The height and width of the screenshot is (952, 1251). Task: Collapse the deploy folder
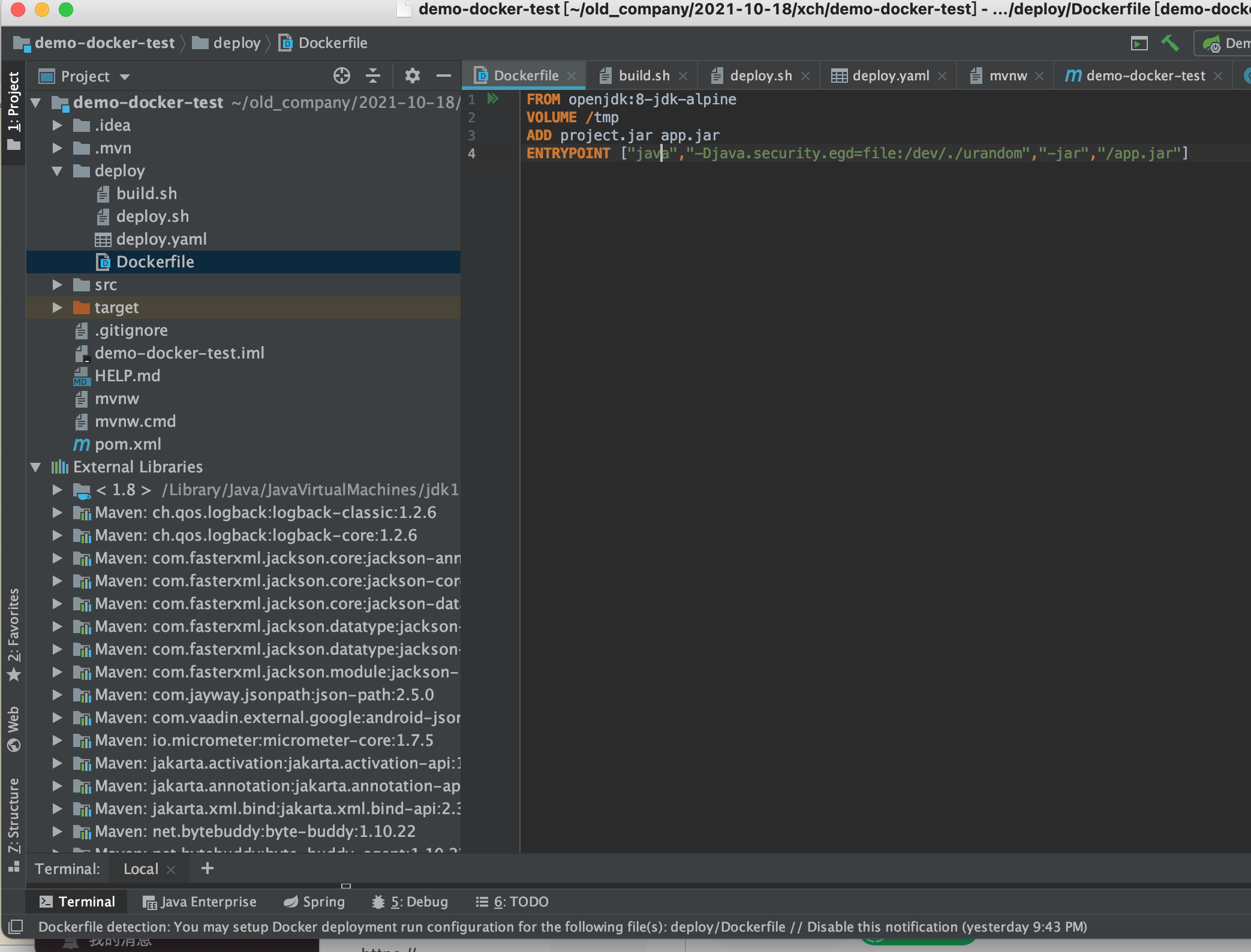(x=58, y=171)
